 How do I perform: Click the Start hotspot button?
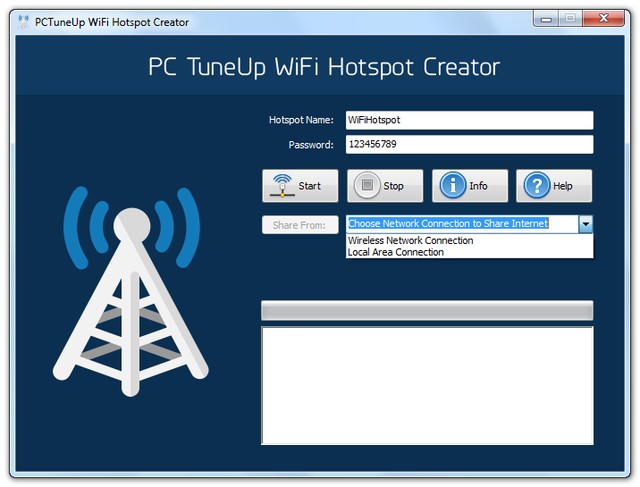point(300,186)
